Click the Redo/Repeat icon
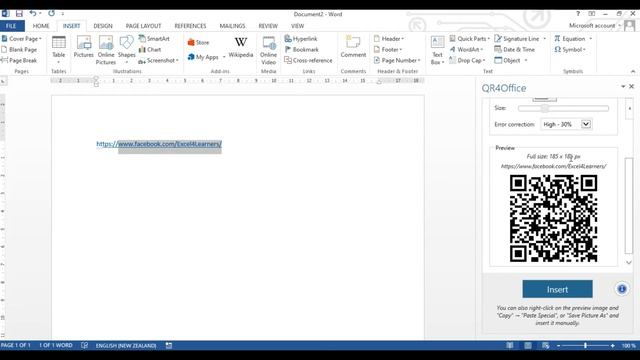Viewport: 640px width, 360px height. [51, 13]
